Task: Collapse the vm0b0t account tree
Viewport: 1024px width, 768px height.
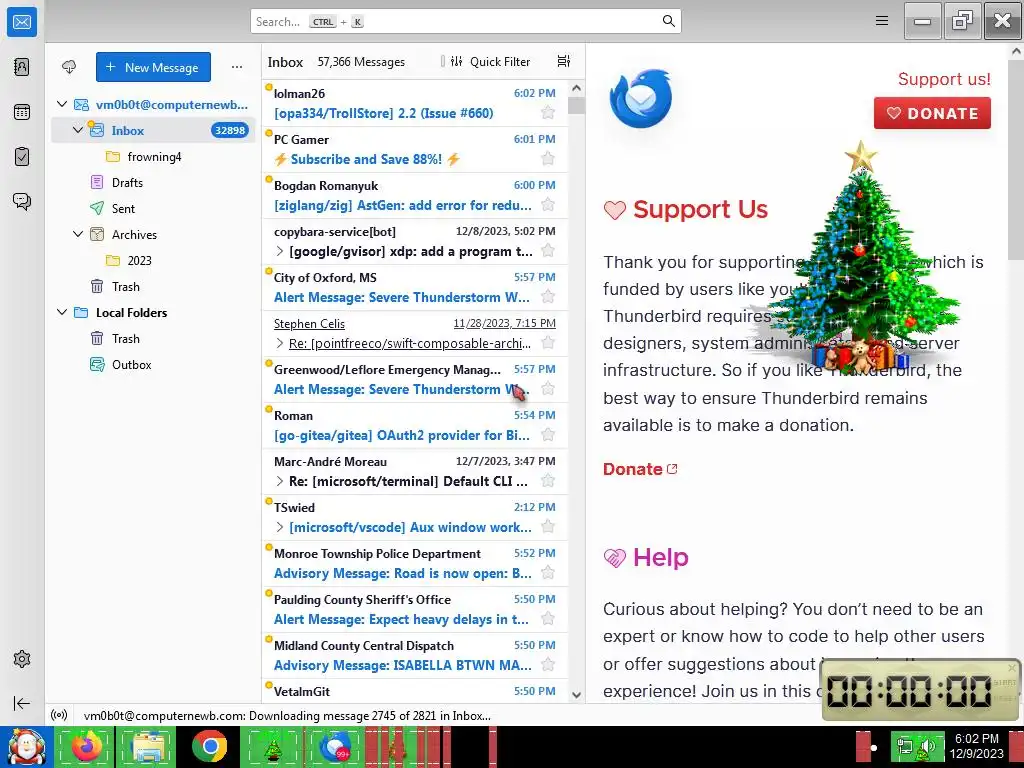Action: coord(62,104)
